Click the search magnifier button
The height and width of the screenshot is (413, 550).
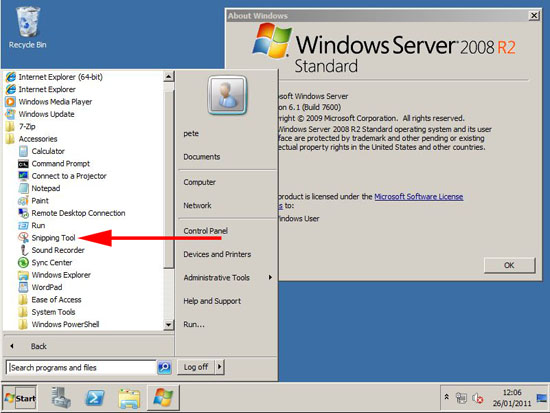pos(164,367)
